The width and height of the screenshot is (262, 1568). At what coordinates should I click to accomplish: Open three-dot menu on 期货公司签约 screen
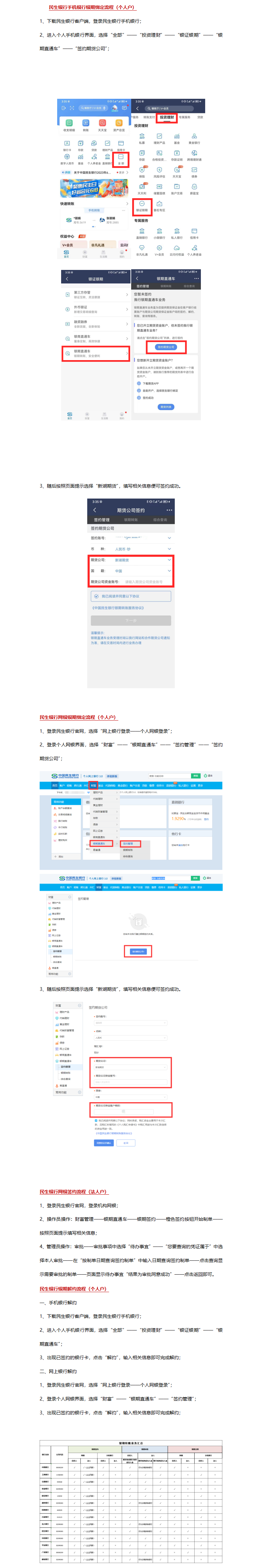point(169,510)
